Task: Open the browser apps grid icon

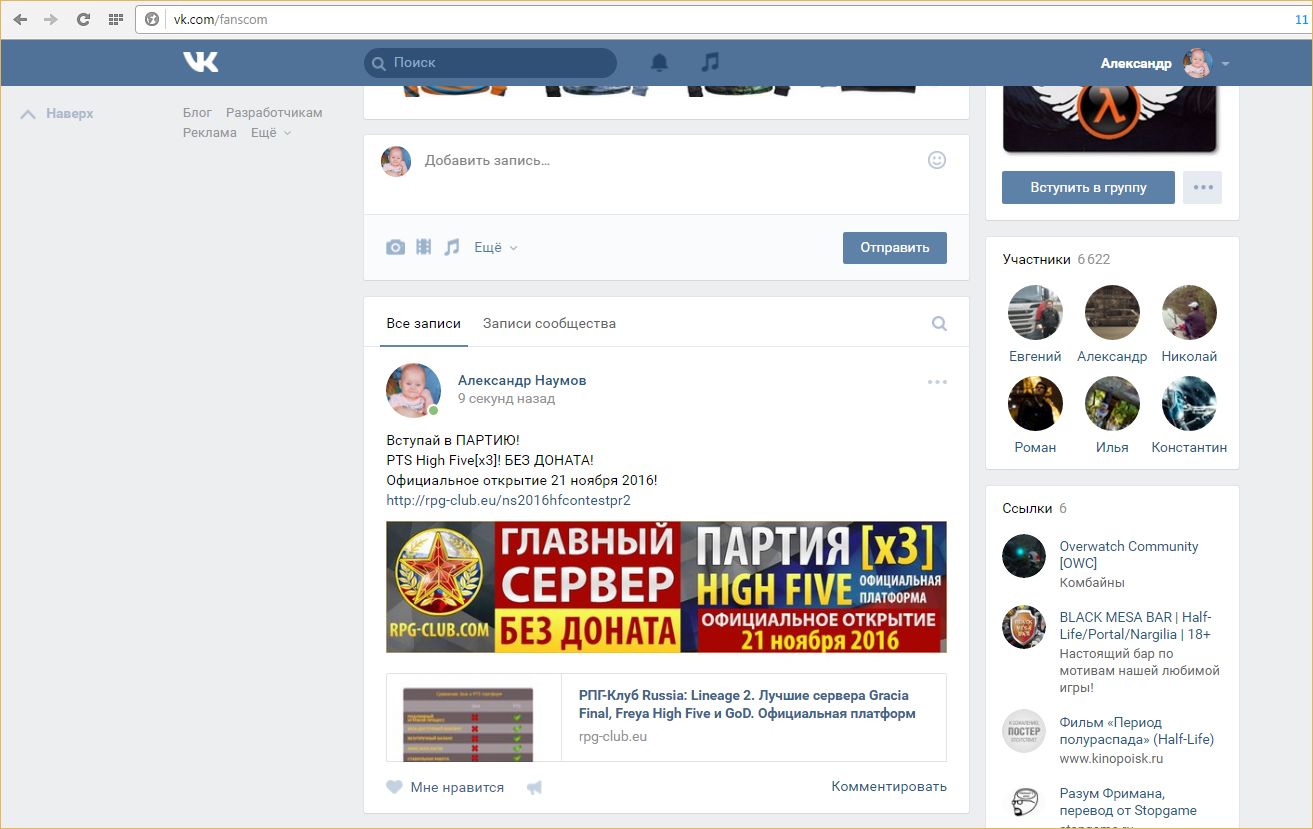Action: click(115, 19)
